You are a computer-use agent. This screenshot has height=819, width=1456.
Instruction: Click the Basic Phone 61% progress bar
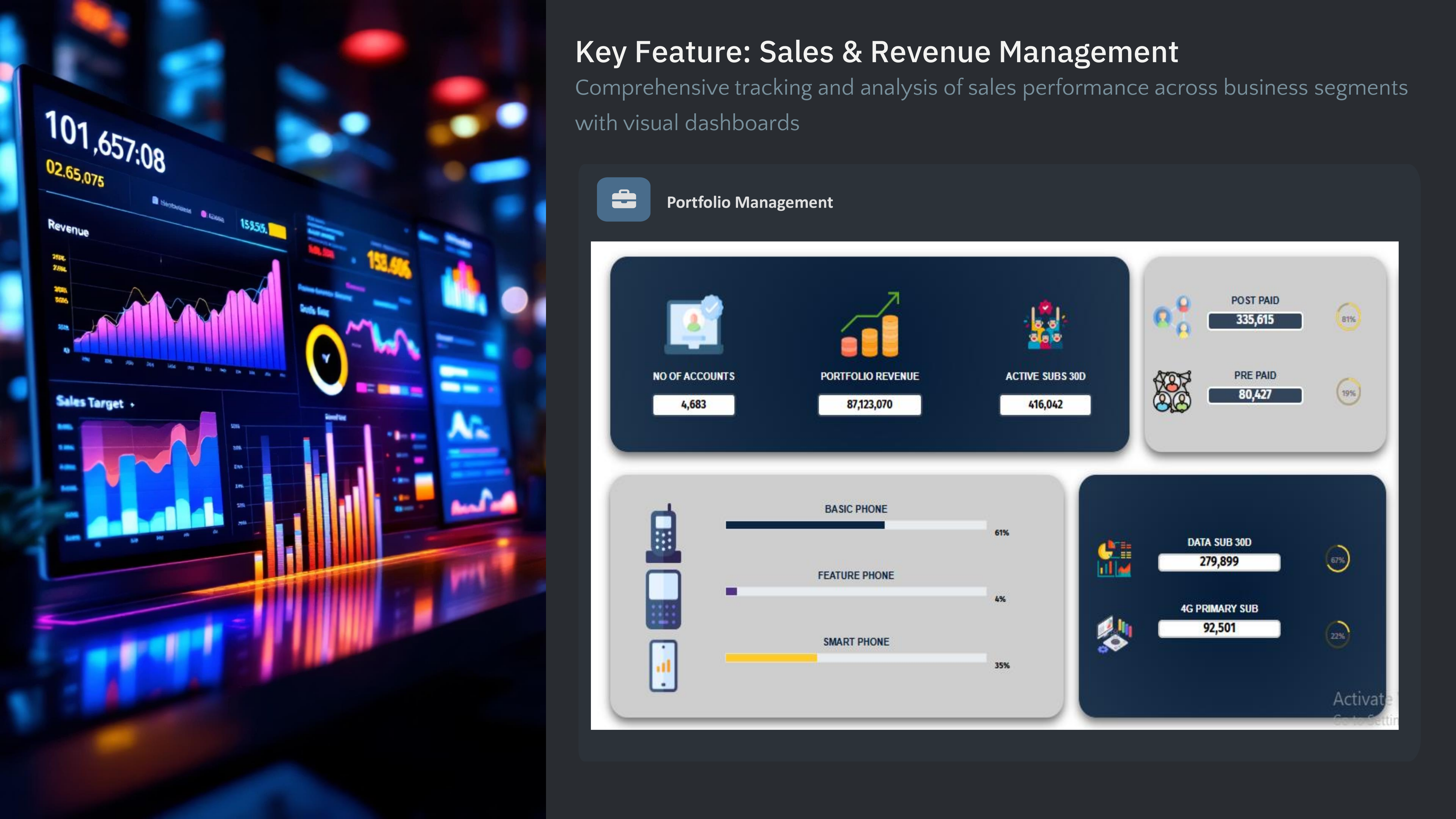click(x=856, y=525)
